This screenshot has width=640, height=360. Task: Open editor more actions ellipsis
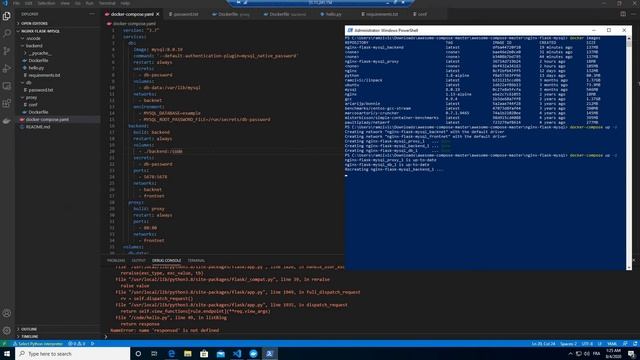(x=633, y=14)
